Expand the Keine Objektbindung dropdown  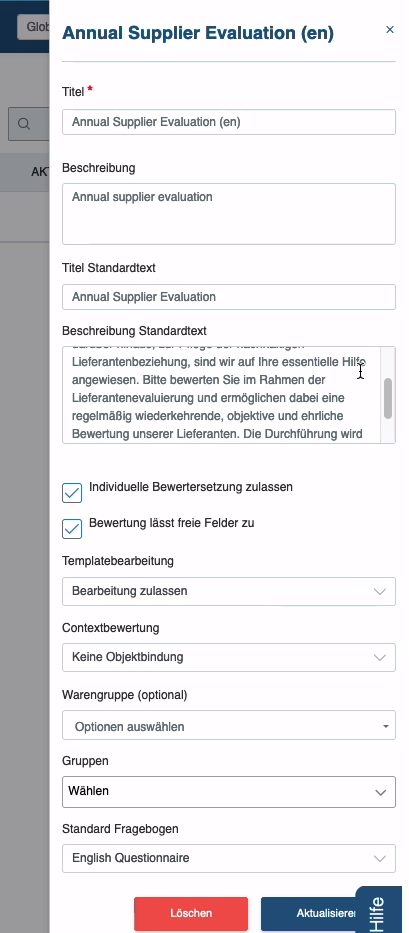tap(229, 658)
